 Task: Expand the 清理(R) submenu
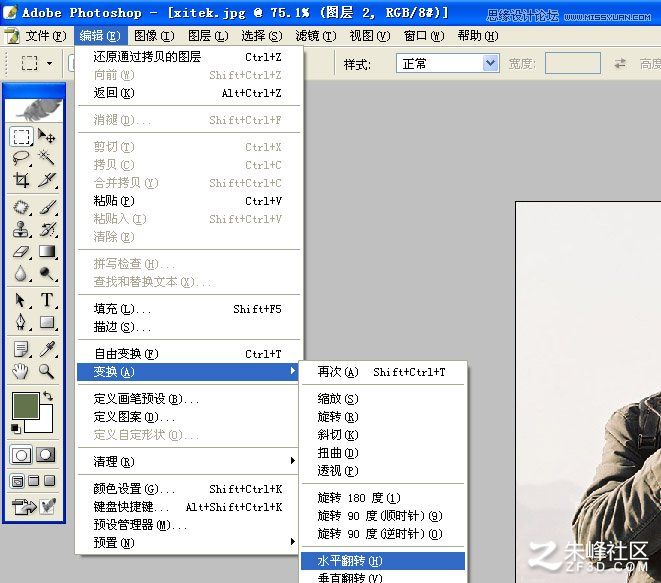tap(187, 462)
